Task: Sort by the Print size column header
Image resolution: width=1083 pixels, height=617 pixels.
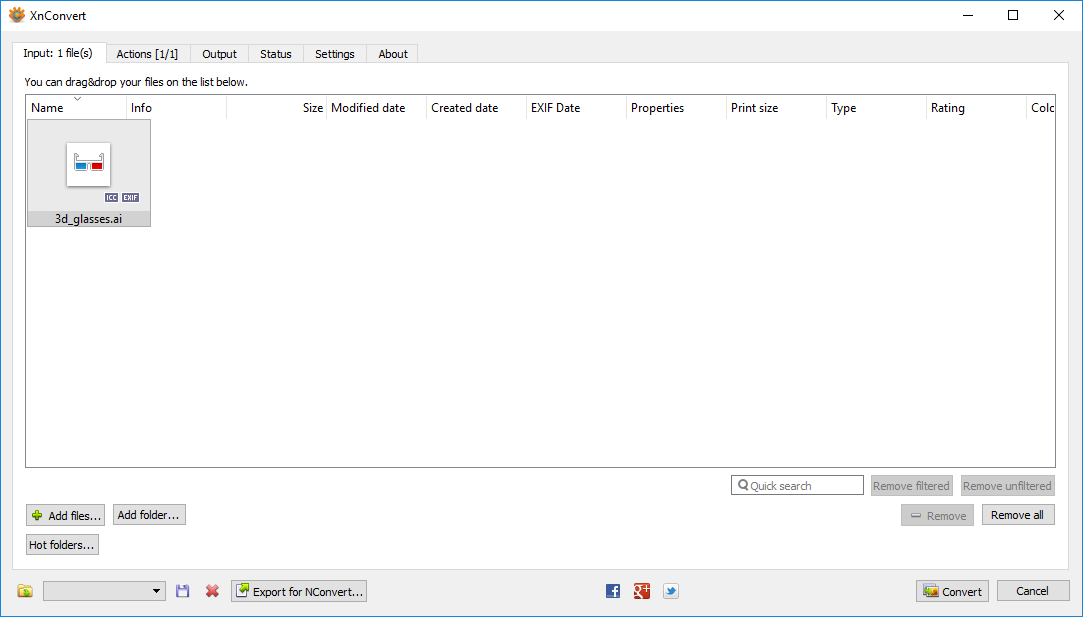Action: [776, 108]
